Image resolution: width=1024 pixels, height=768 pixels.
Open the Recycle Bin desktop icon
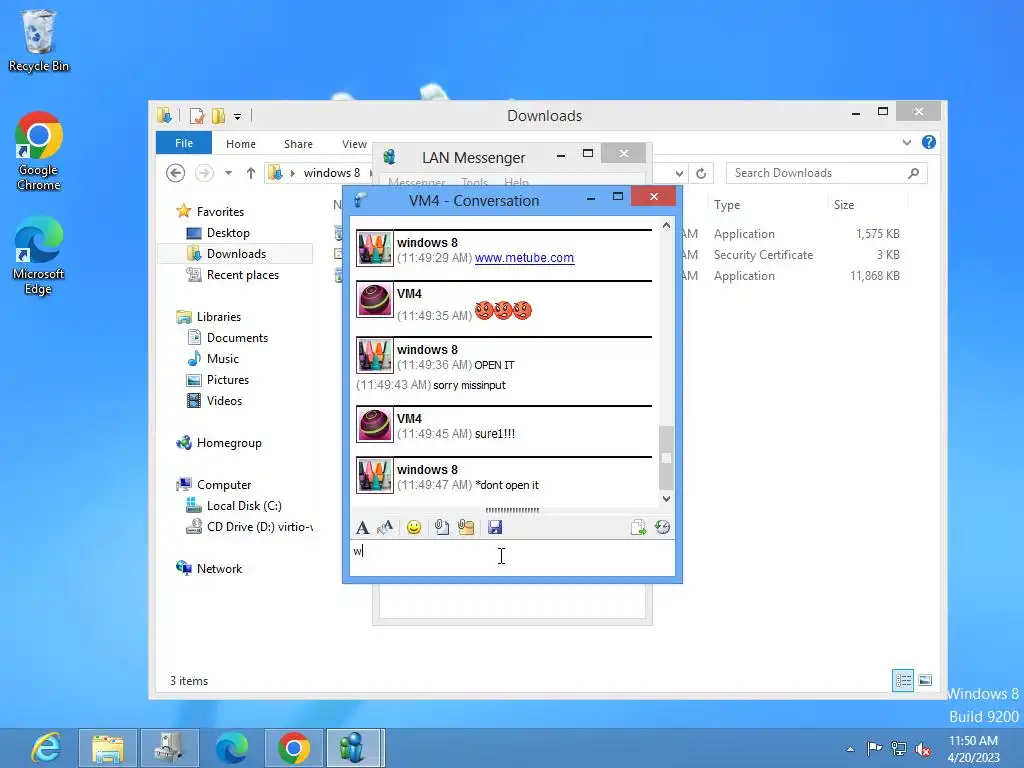pos(39,40)
